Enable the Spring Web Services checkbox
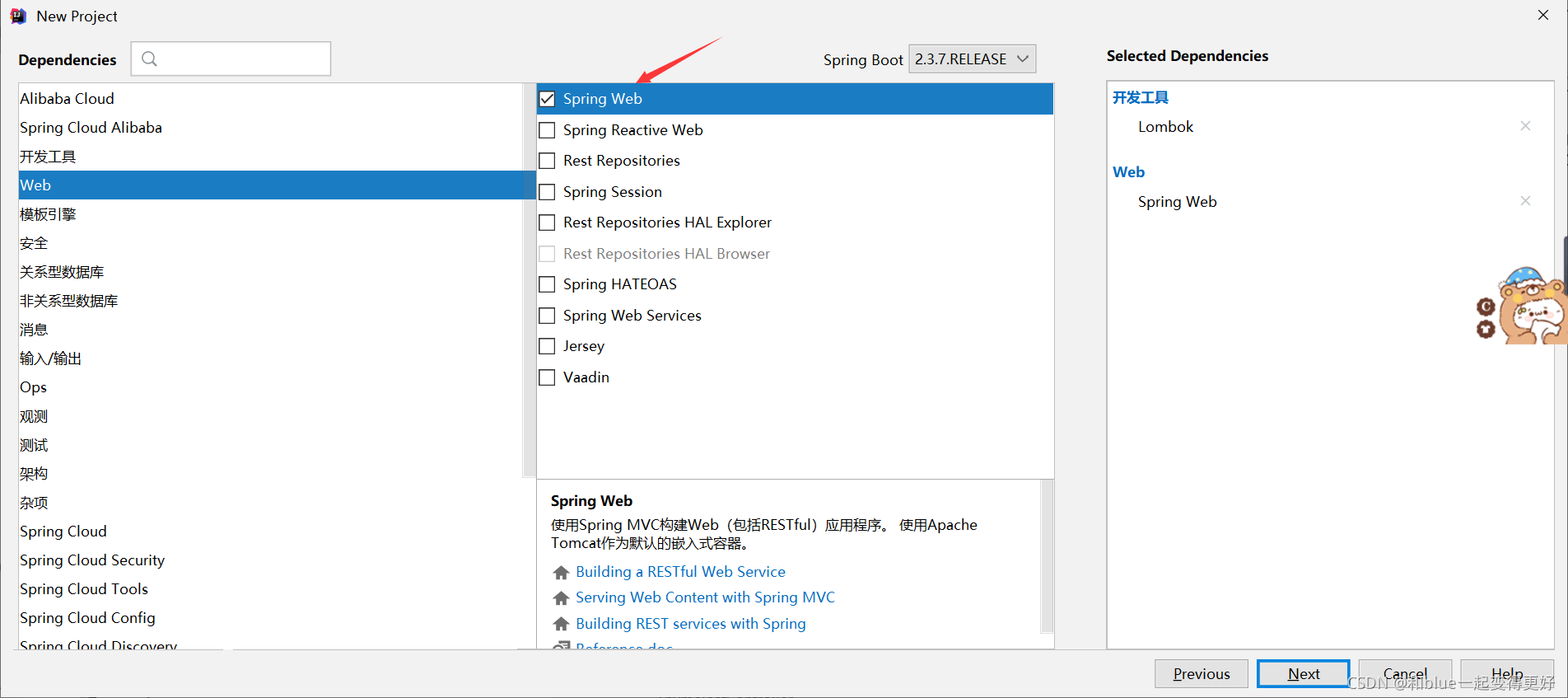1568x698 pixels. coord(547,316)
